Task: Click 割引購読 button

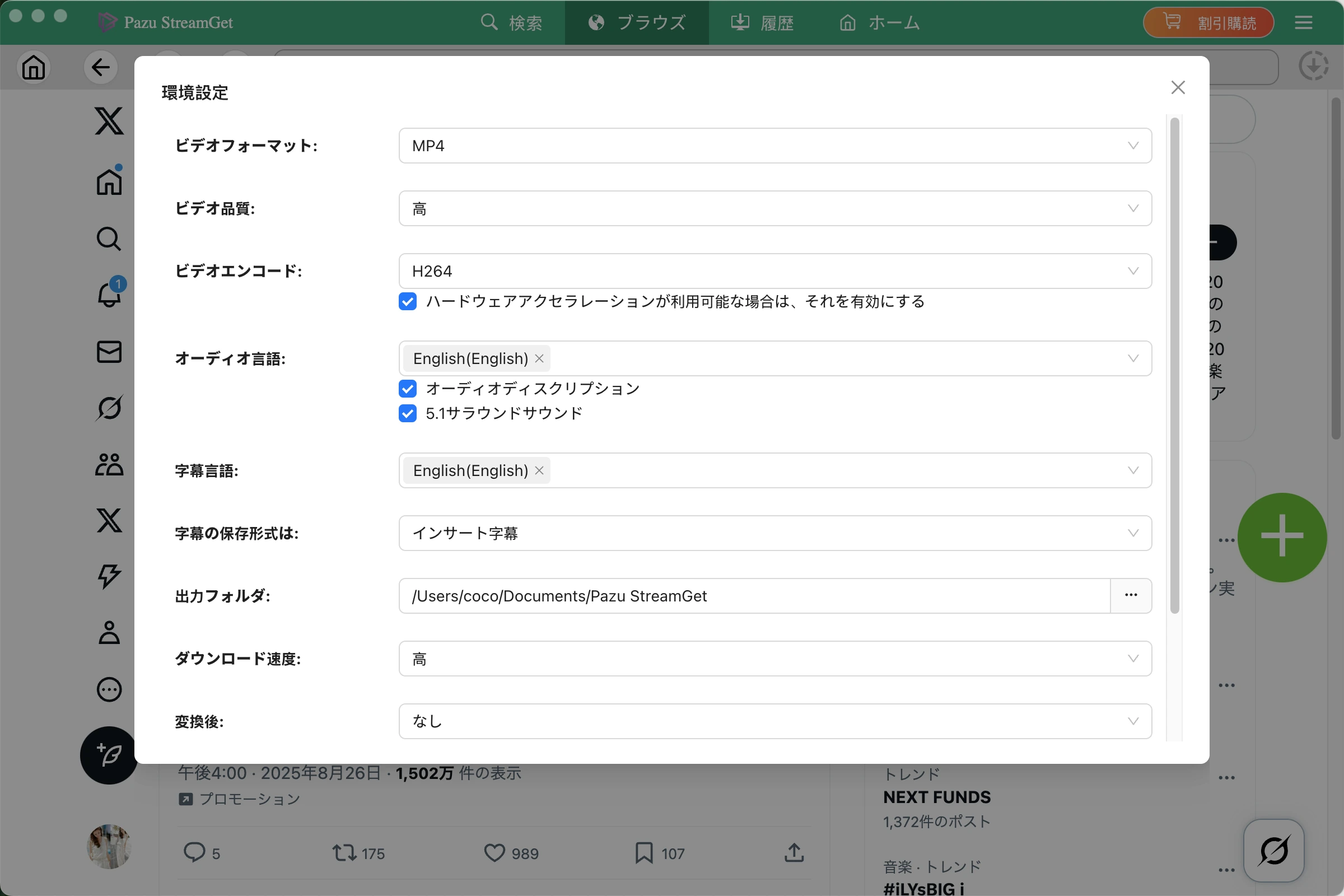Action: [1208, 22]
